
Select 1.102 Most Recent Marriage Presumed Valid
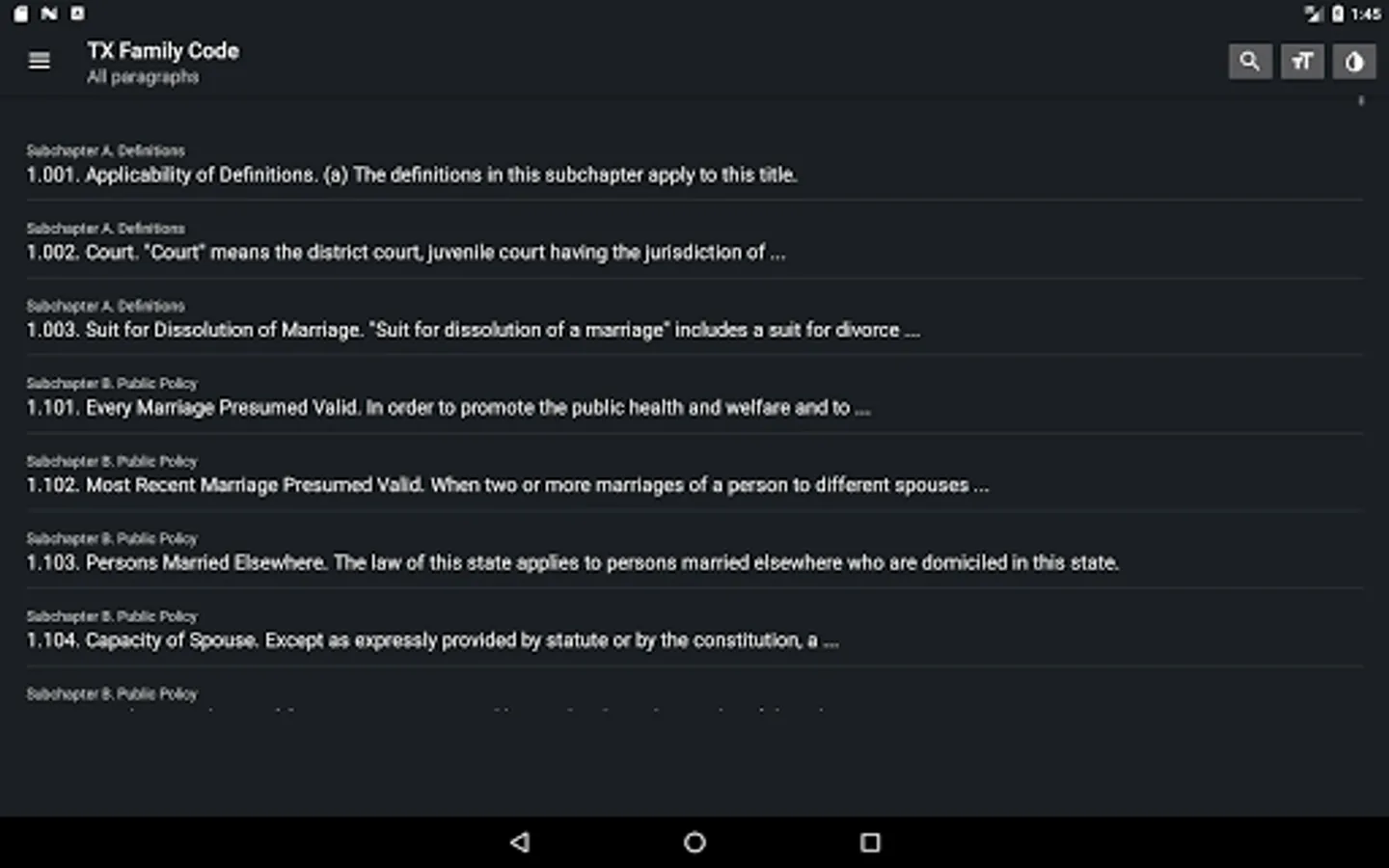(x=694, y=474)
